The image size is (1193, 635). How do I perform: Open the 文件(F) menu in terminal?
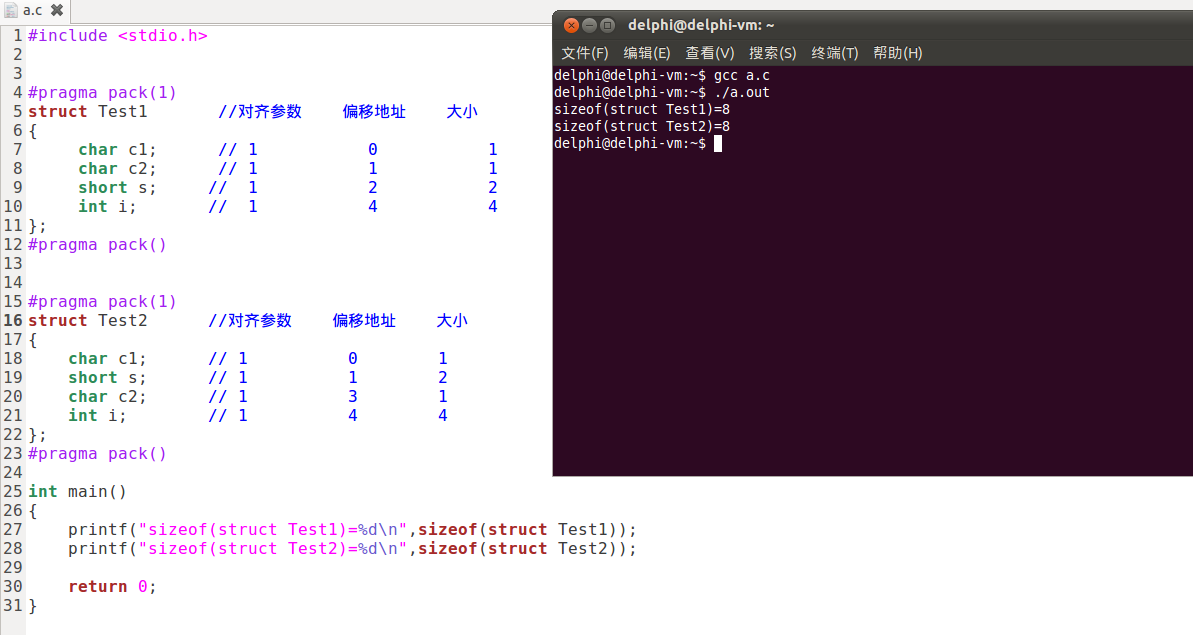point(584,53)
